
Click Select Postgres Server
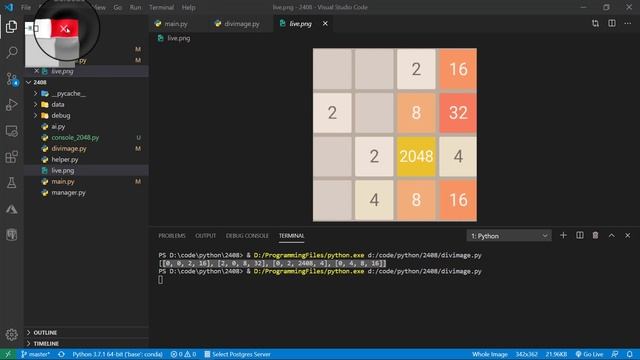click(x=237, y=354)
